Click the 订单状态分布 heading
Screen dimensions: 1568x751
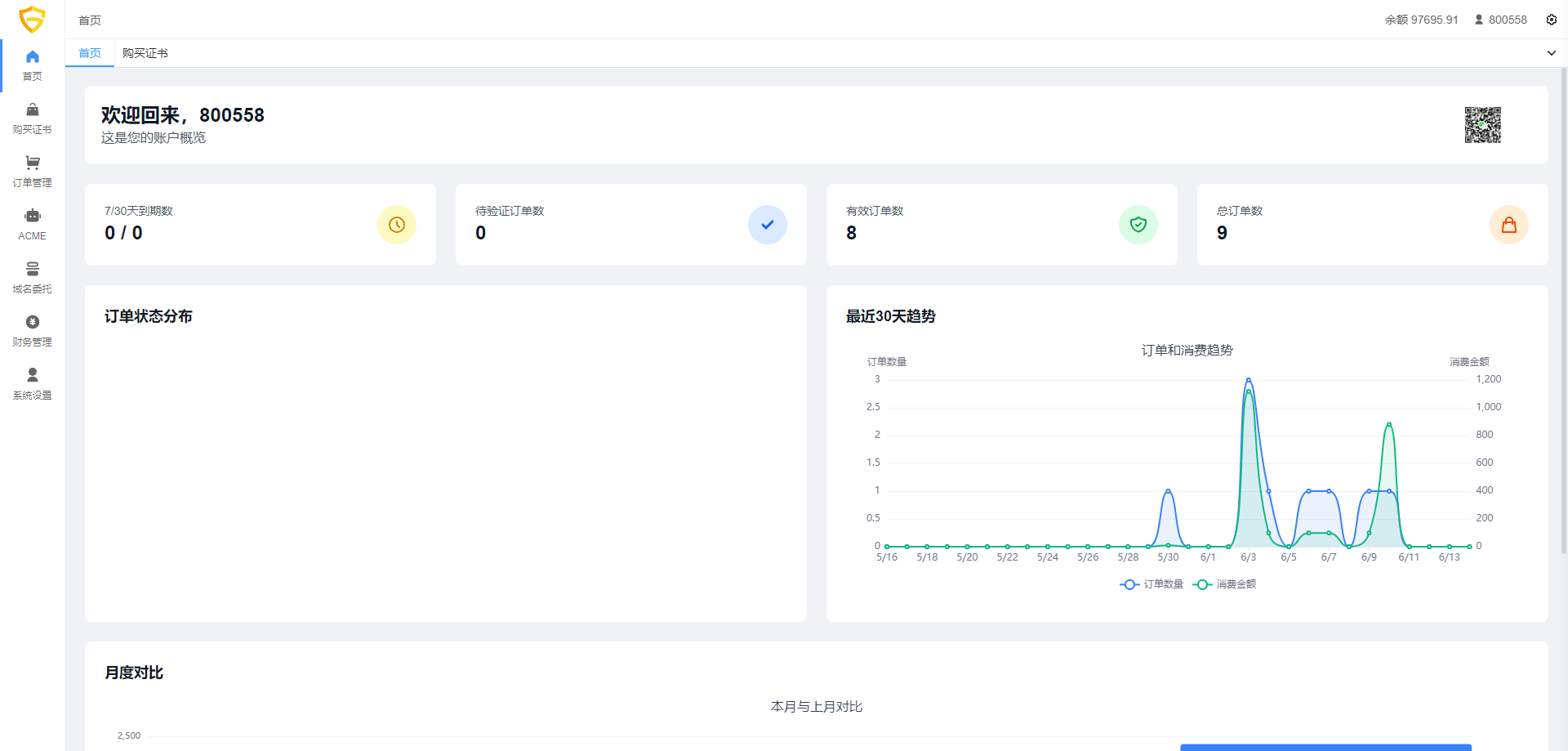pos(149,316)
